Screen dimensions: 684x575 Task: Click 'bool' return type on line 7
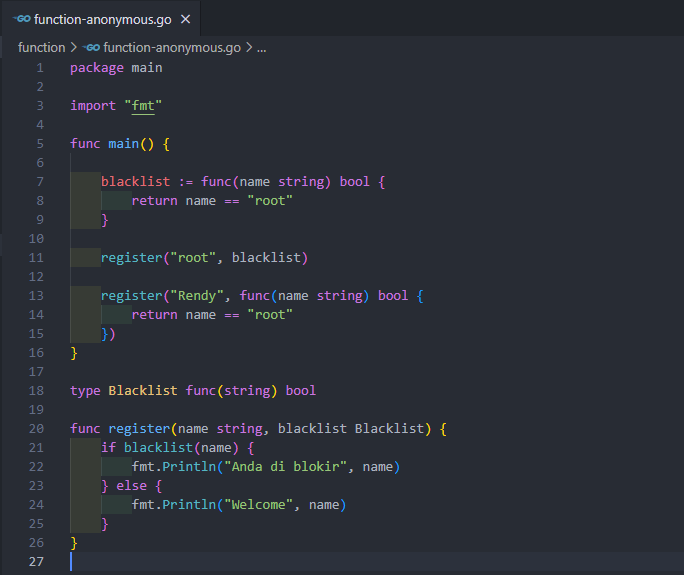[x=355, y=182]
